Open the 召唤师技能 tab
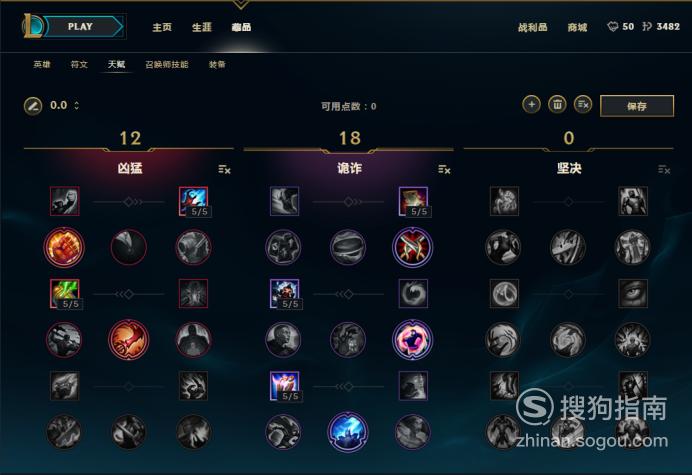The image size is (692, 475). [167, 64]
